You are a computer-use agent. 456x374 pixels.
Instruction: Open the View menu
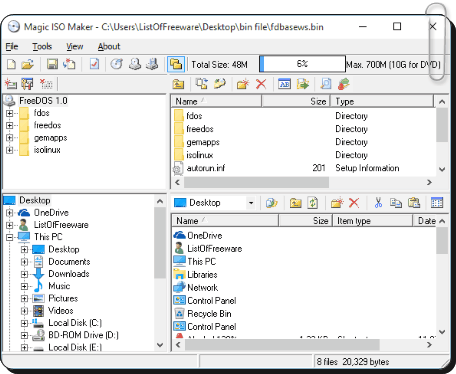point(75,46)
